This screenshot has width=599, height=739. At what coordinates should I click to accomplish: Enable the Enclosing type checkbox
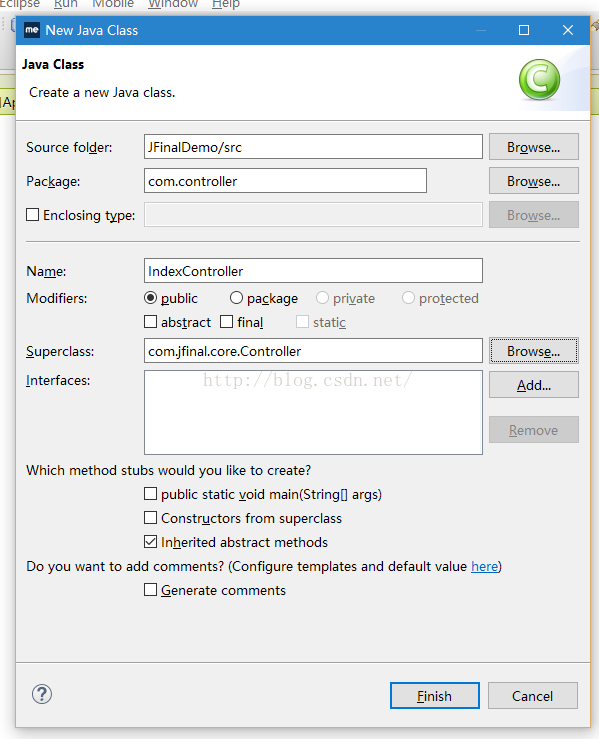pyautogui.click(x=33, y=215)
